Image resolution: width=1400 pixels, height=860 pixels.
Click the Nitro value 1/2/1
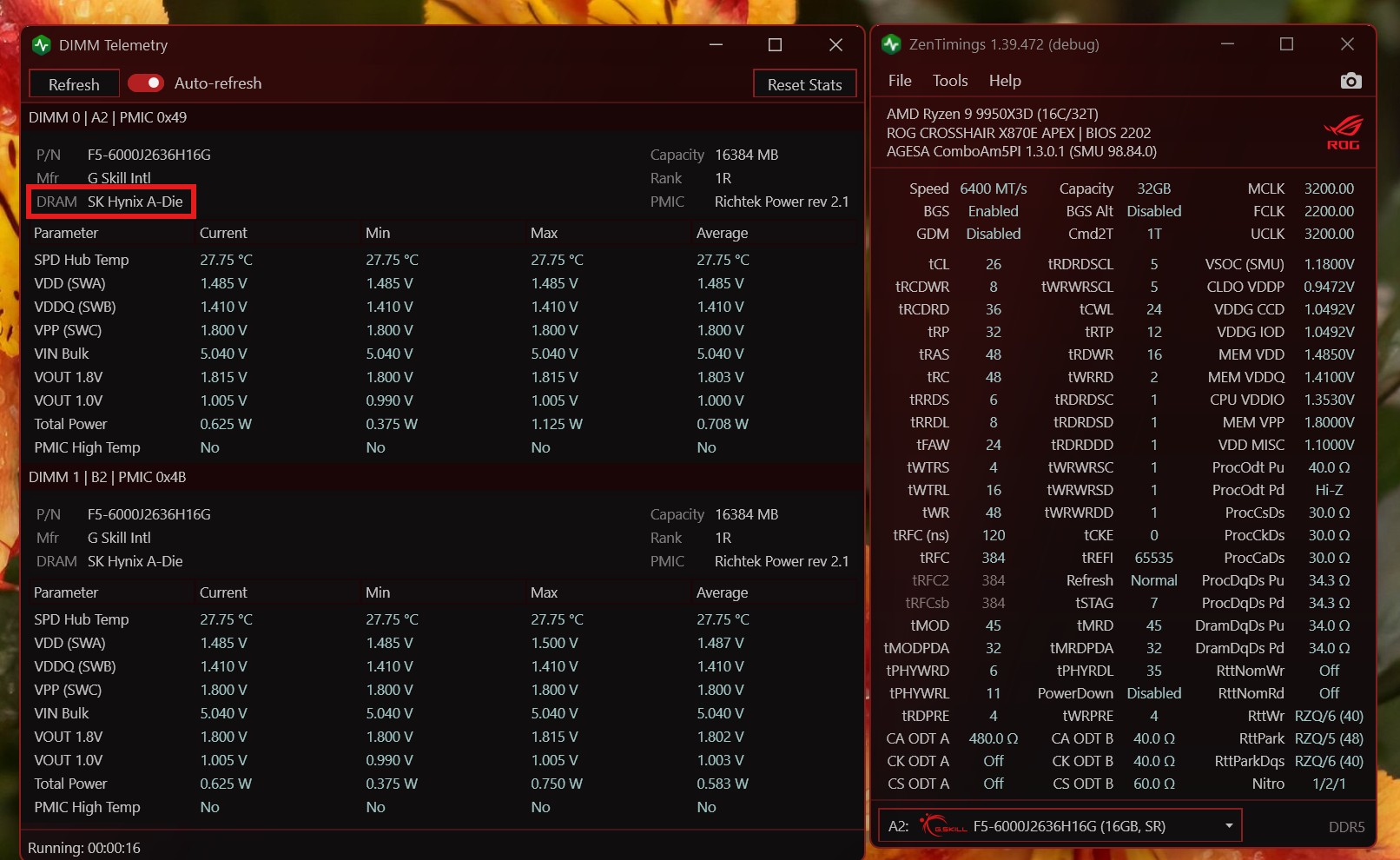coord(1330,784)
